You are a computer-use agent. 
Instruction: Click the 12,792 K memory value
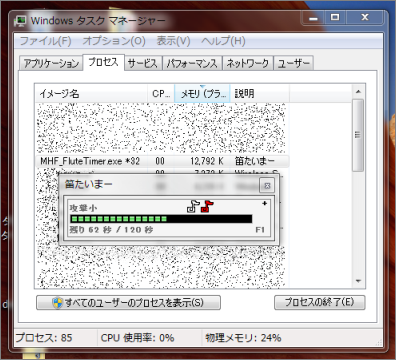pos(207,161)
